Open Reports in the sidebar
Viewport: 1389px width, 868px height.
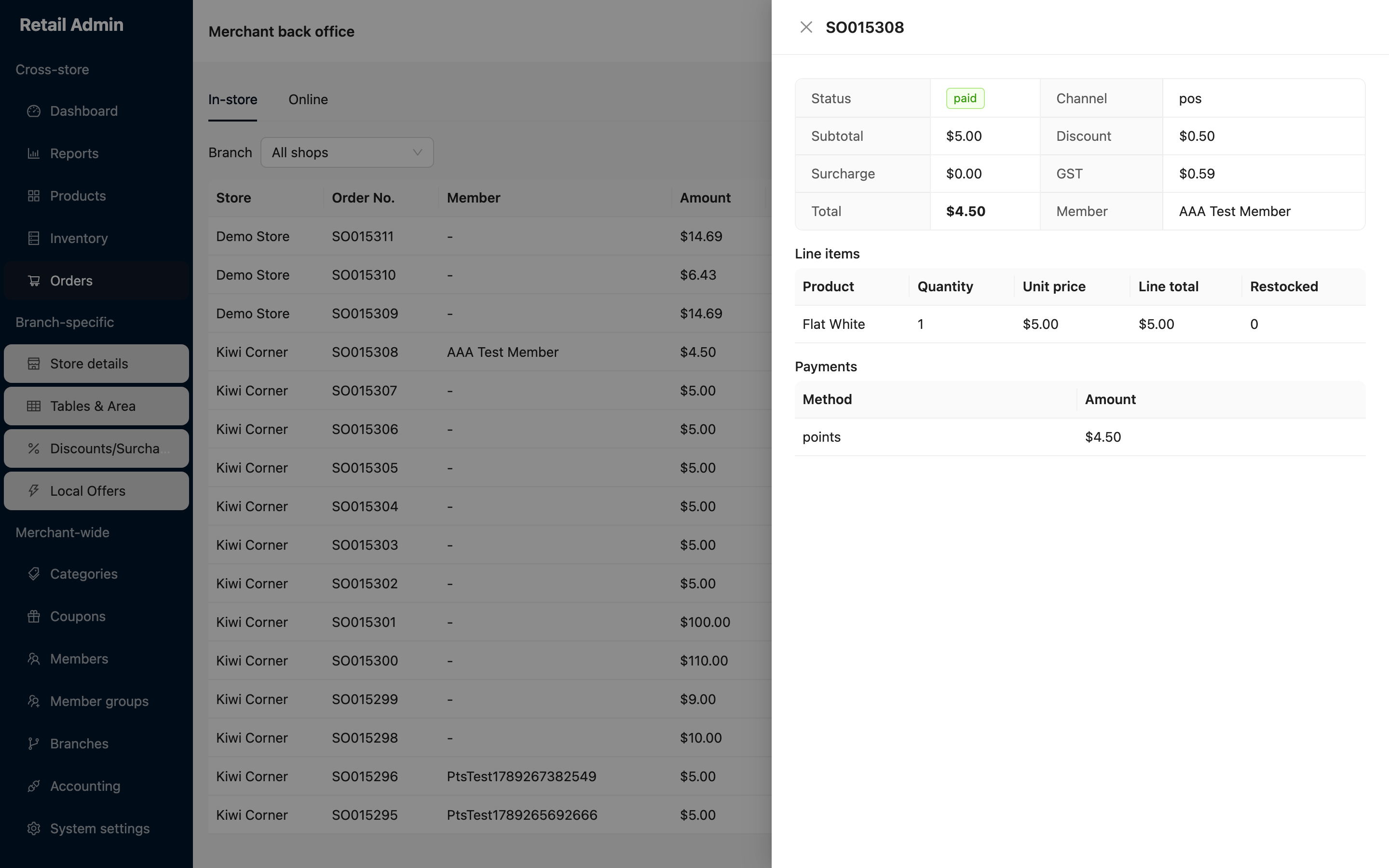pos(96,153)
